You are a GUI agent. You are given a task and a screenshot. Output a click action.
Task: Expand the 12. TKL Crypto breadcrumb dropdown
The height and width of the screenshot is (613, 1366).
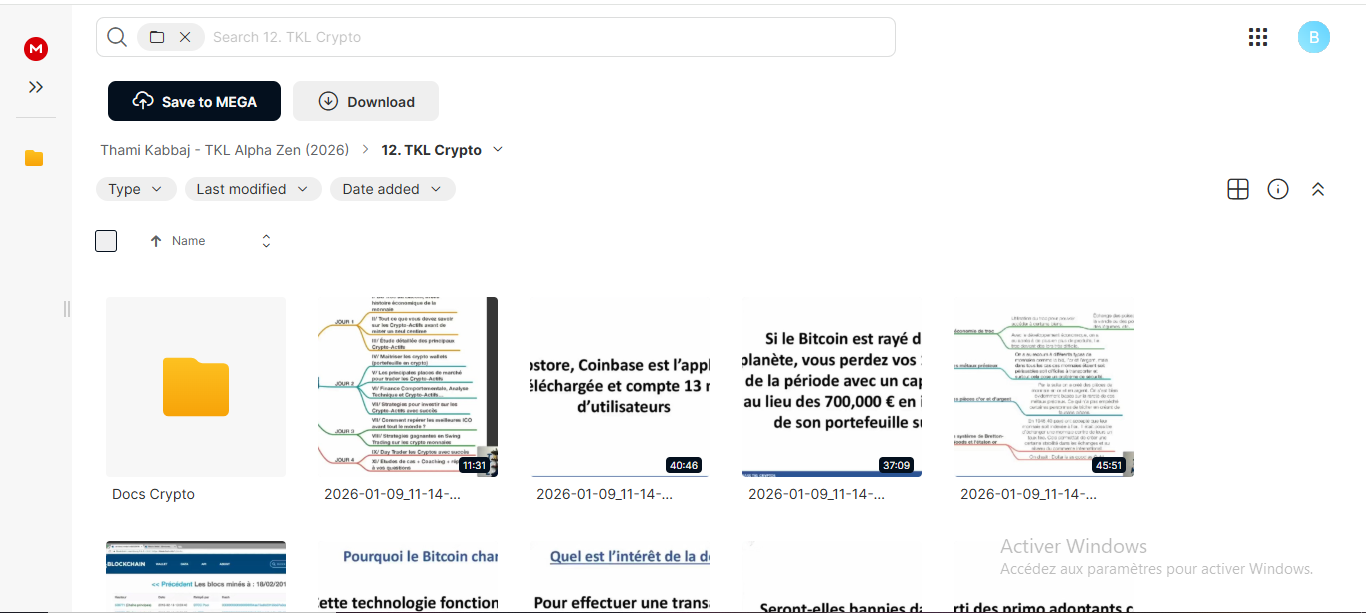click(498, 150)
